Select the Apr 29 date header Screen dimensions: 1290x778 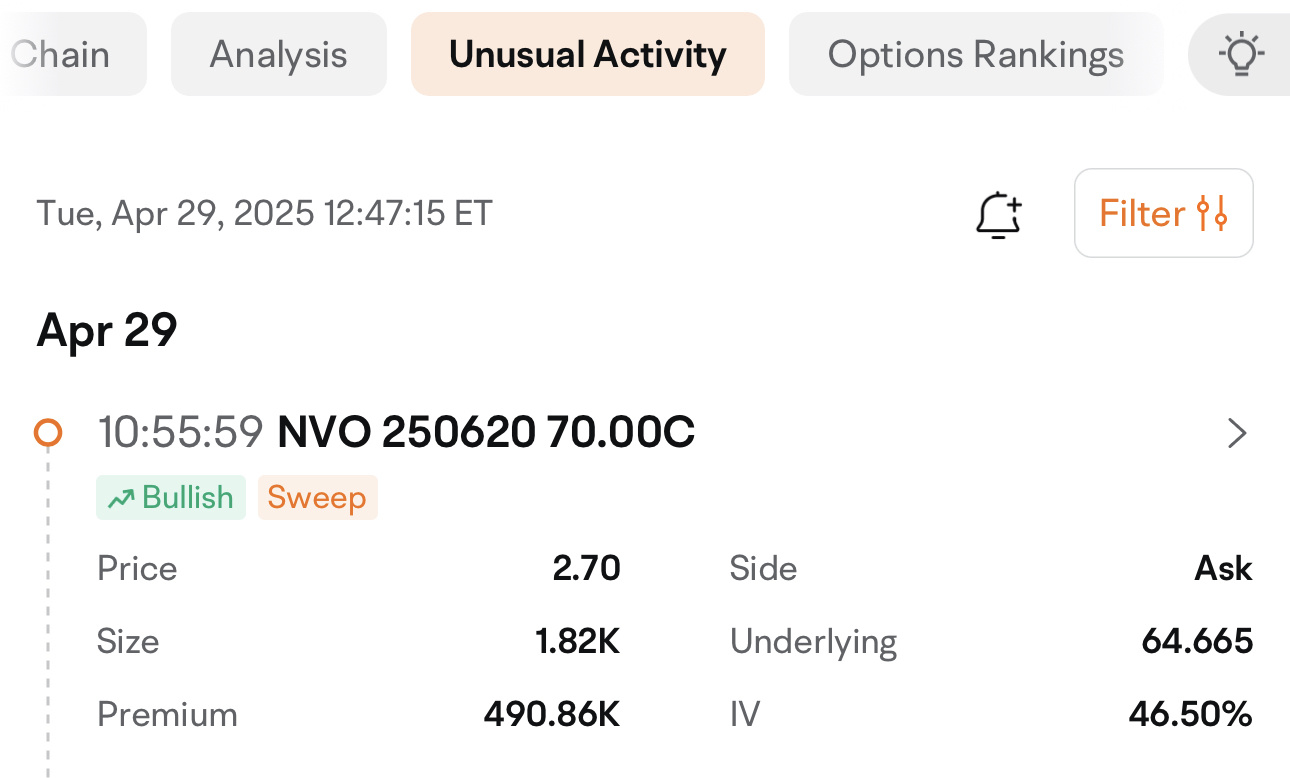point(107,329)
